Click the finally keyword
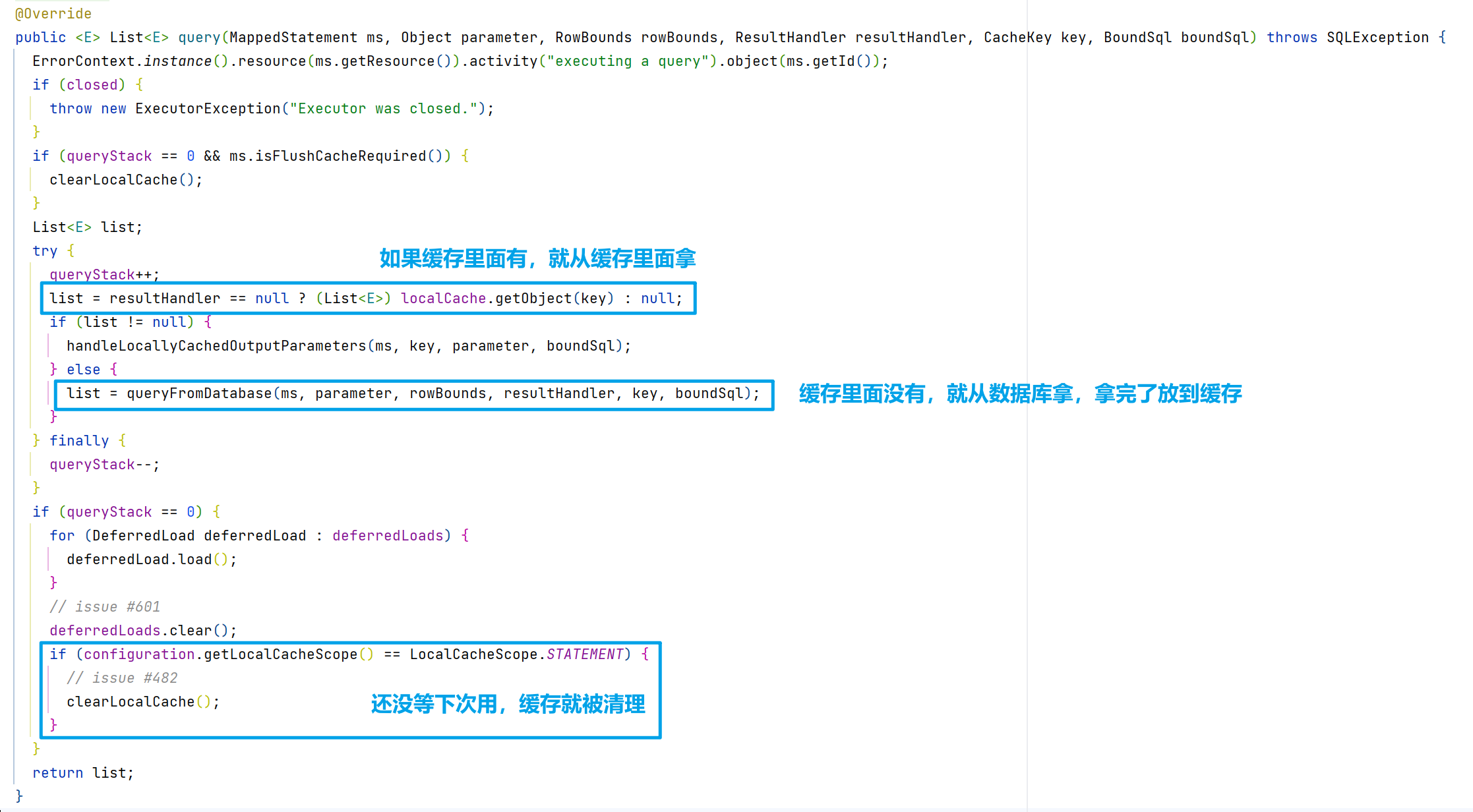Image resolution: width=1473 pixels, height=812 pixels. (79, 441)
